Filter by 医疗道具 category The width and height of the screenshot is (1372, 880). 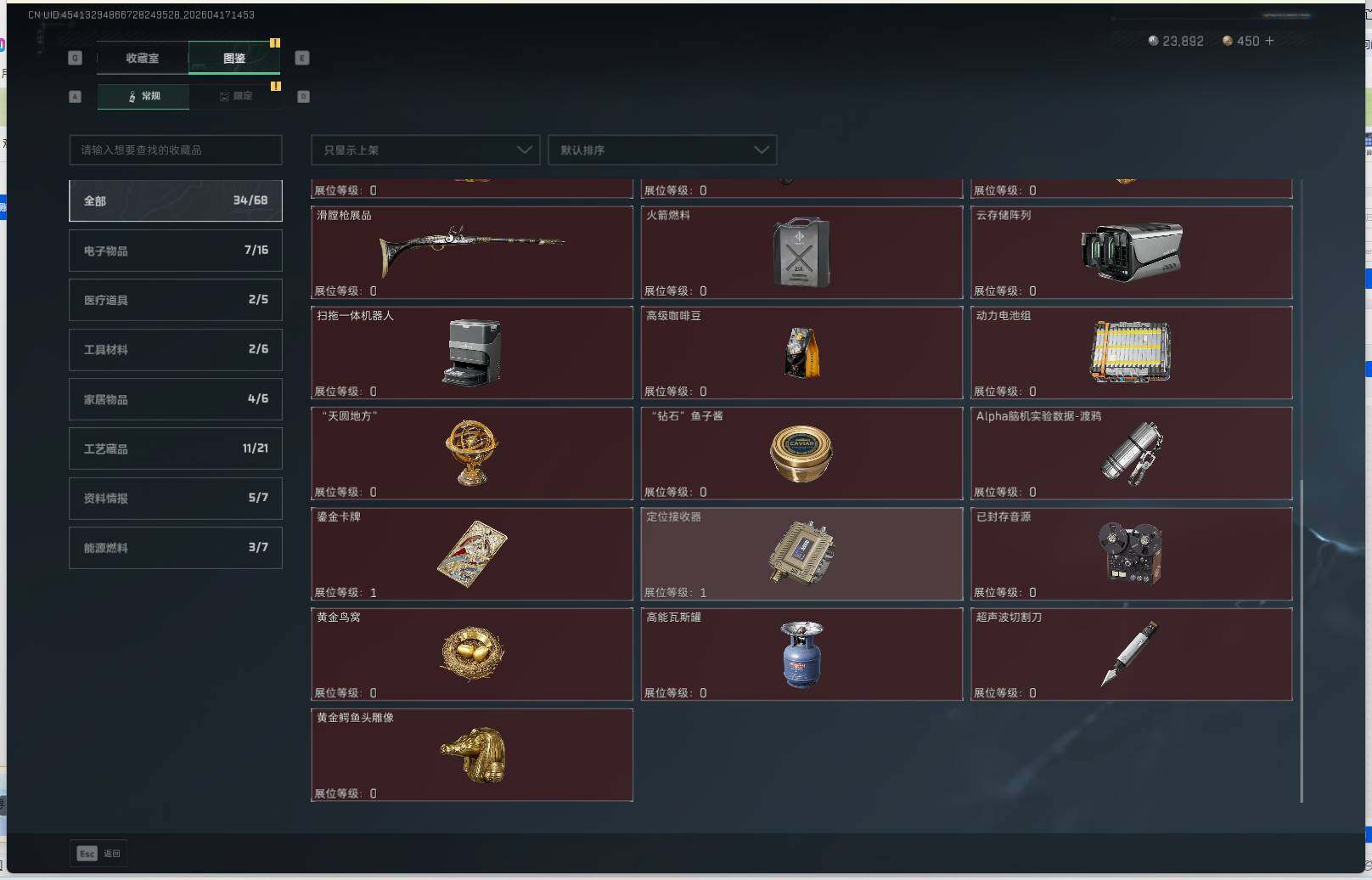pyautogui.click(x=176, y=300)
